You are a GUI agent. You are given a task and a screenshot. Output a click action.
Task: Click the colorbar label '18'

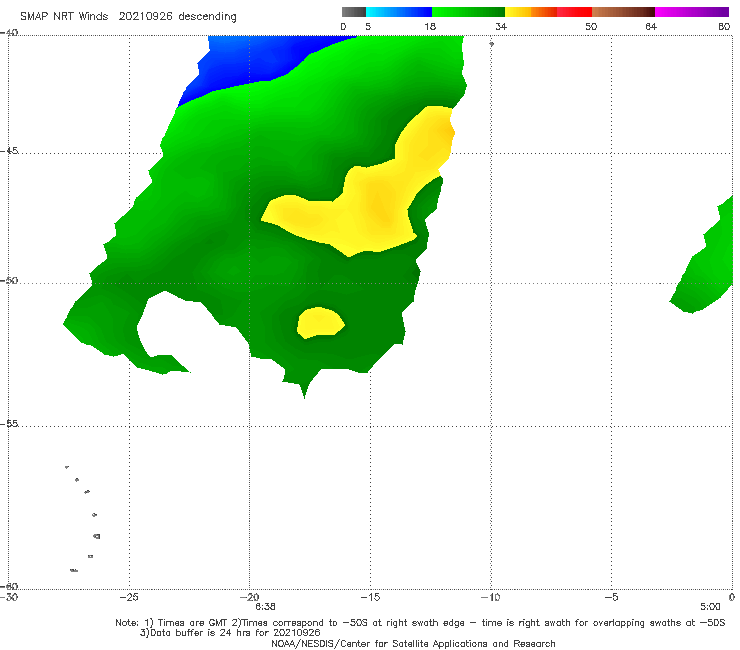(x=430, y=26)
